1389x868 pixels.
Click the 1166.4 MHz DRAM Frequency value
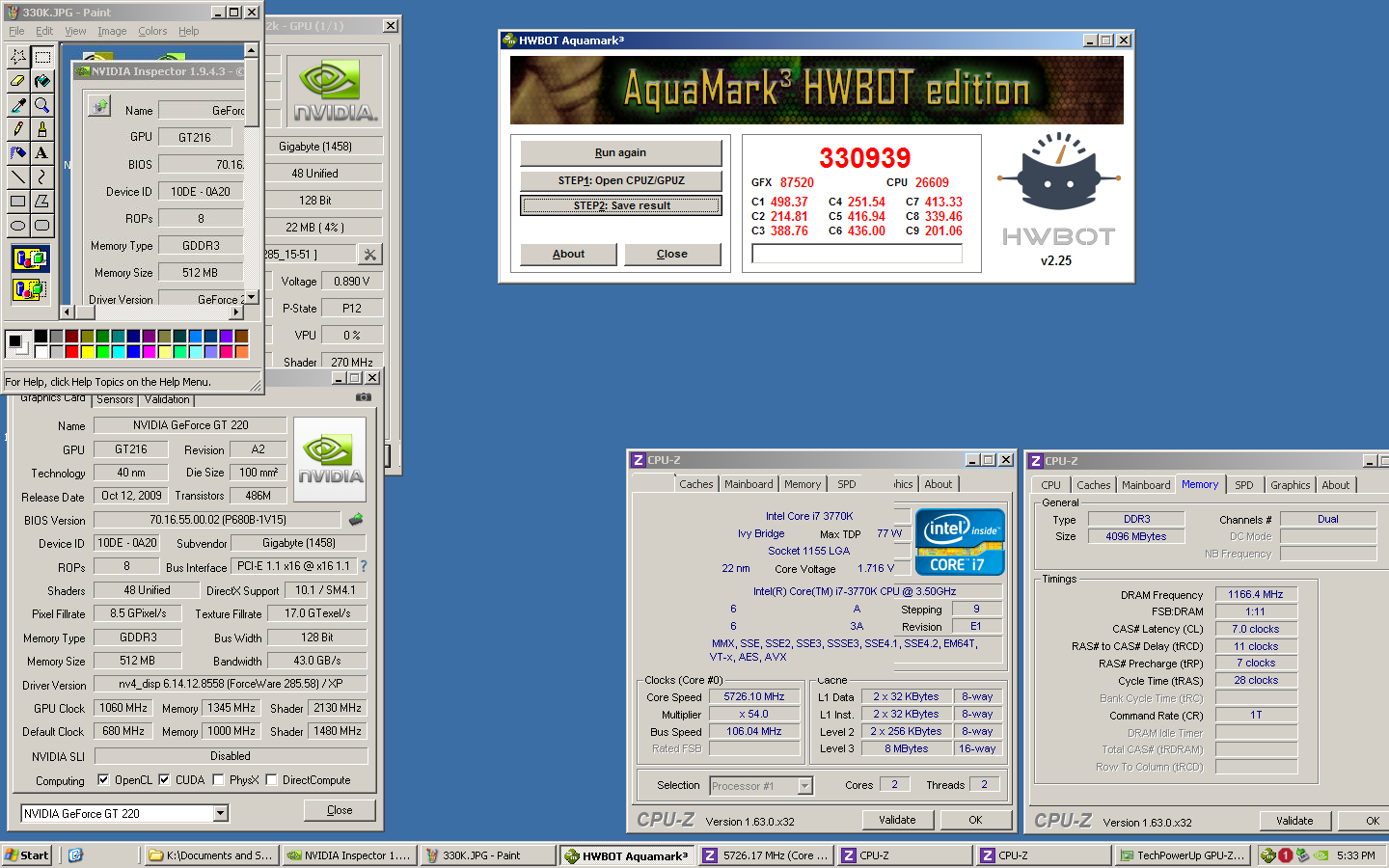1256,594
